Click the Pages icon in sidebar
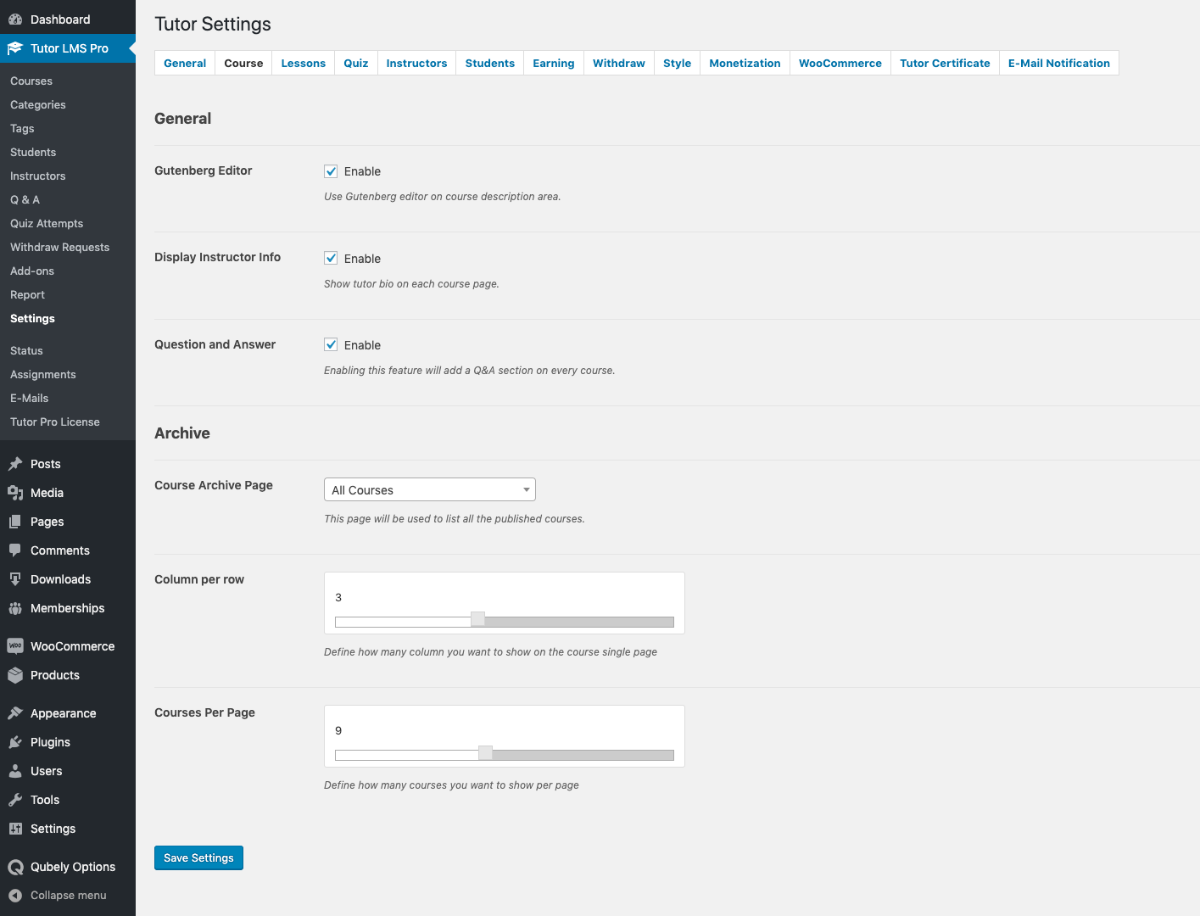The width and height of the screenshot is (1200, 916). tap(15, 522)
